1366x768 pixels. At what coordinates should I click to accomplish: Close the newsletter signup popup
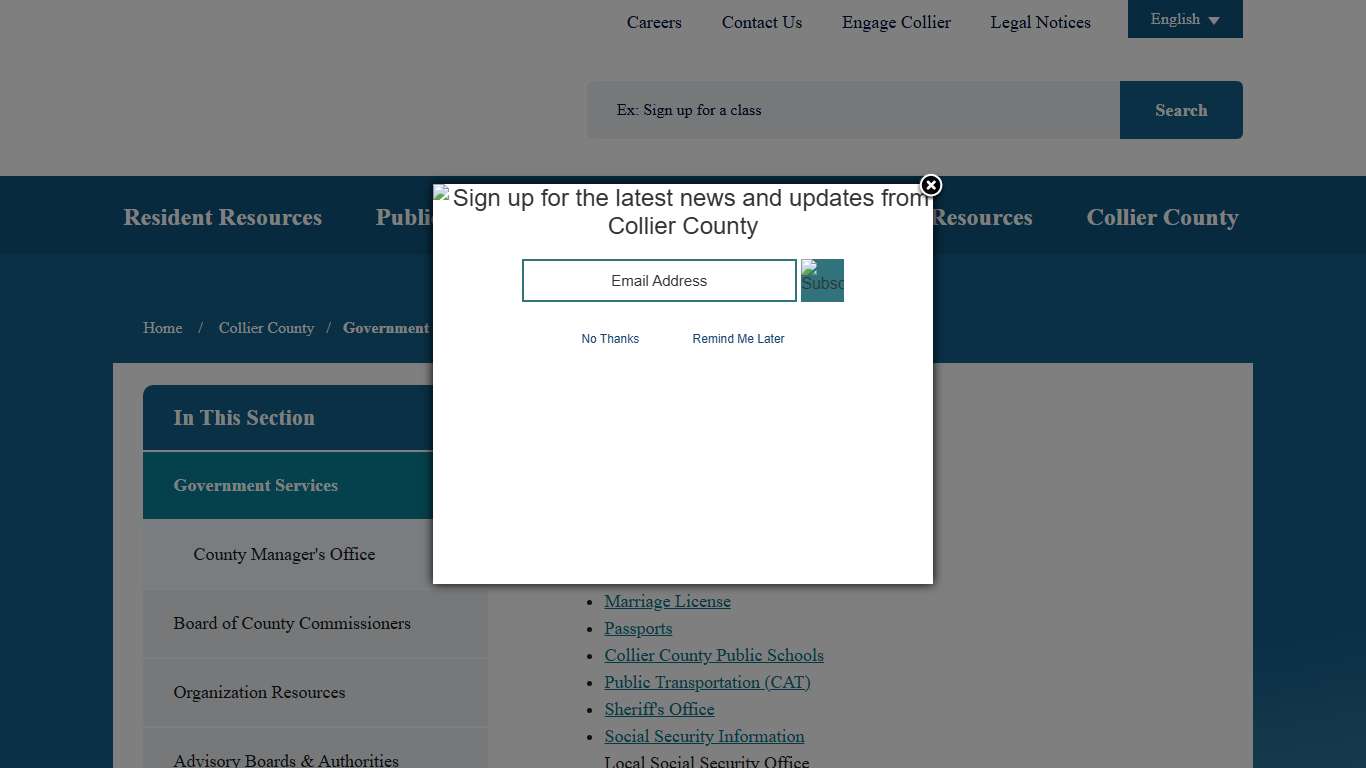[x=930, y=186]
